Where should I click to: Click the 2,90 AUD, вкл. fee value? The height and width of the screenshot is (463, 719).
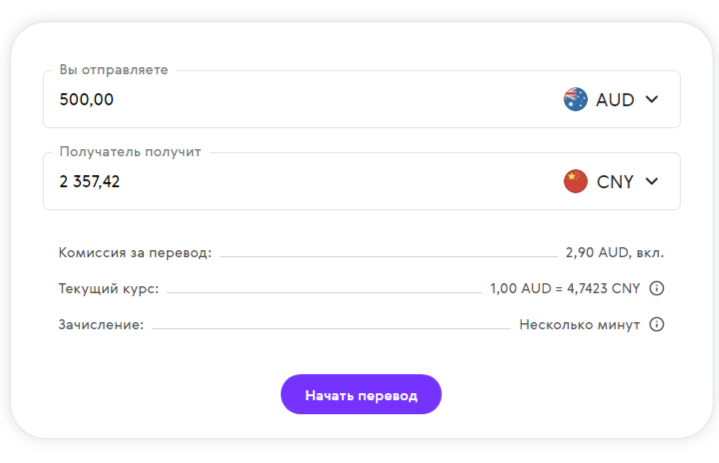(614, 253)
